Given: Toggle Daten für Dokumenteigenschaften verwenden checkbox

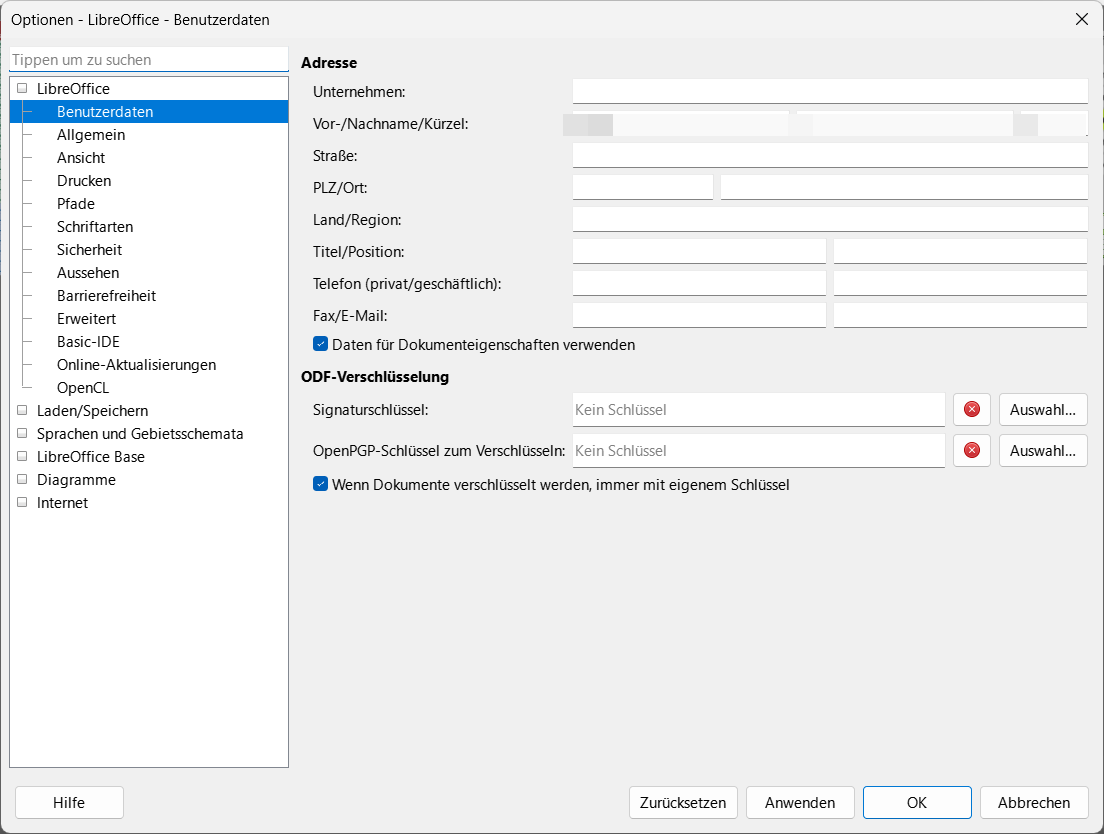Looking at the screenshot, I should click(320, 344).
